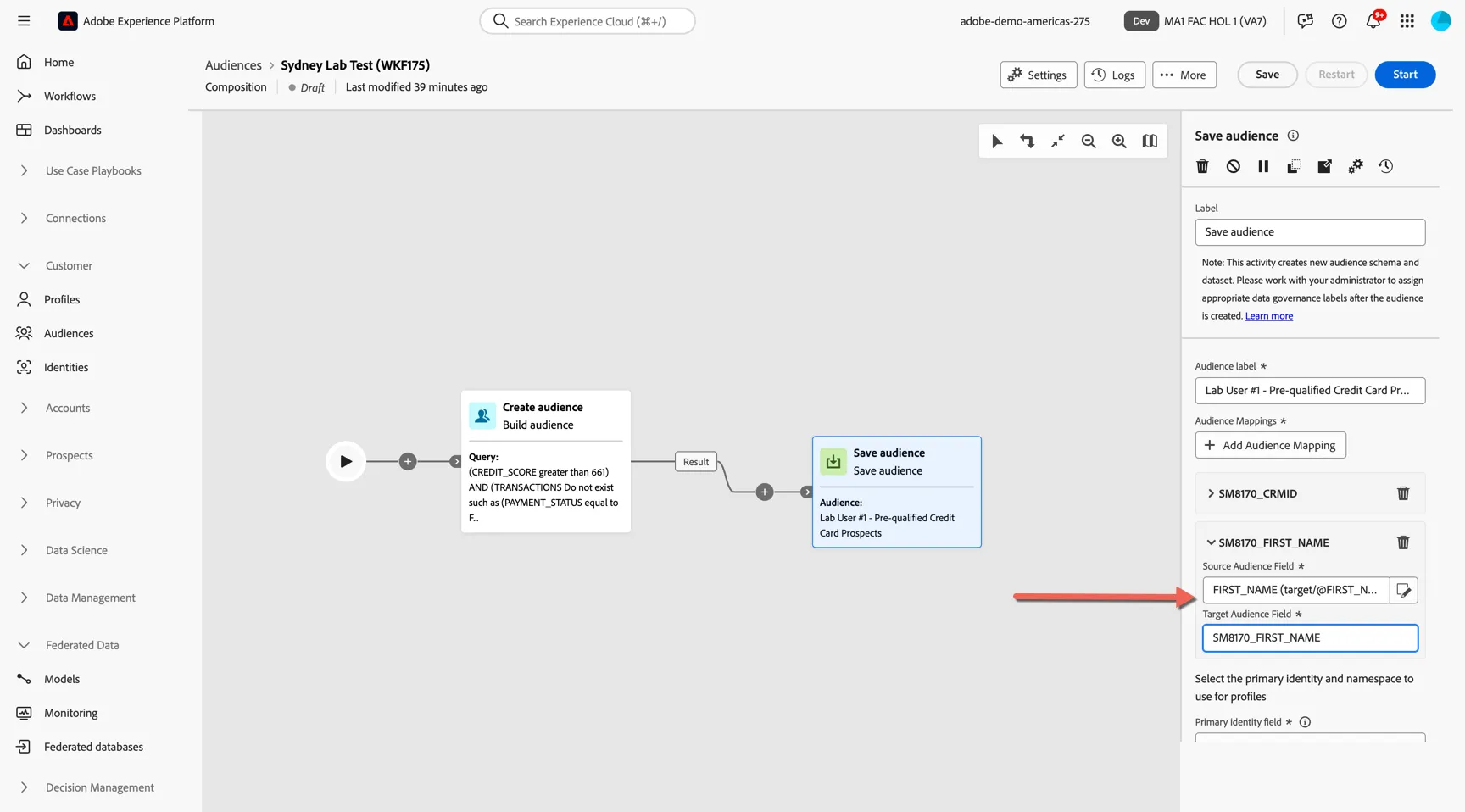This screenshot has width=1465, height=812.
Task: Click the pause activity icon
Action: coord(1263,166)
